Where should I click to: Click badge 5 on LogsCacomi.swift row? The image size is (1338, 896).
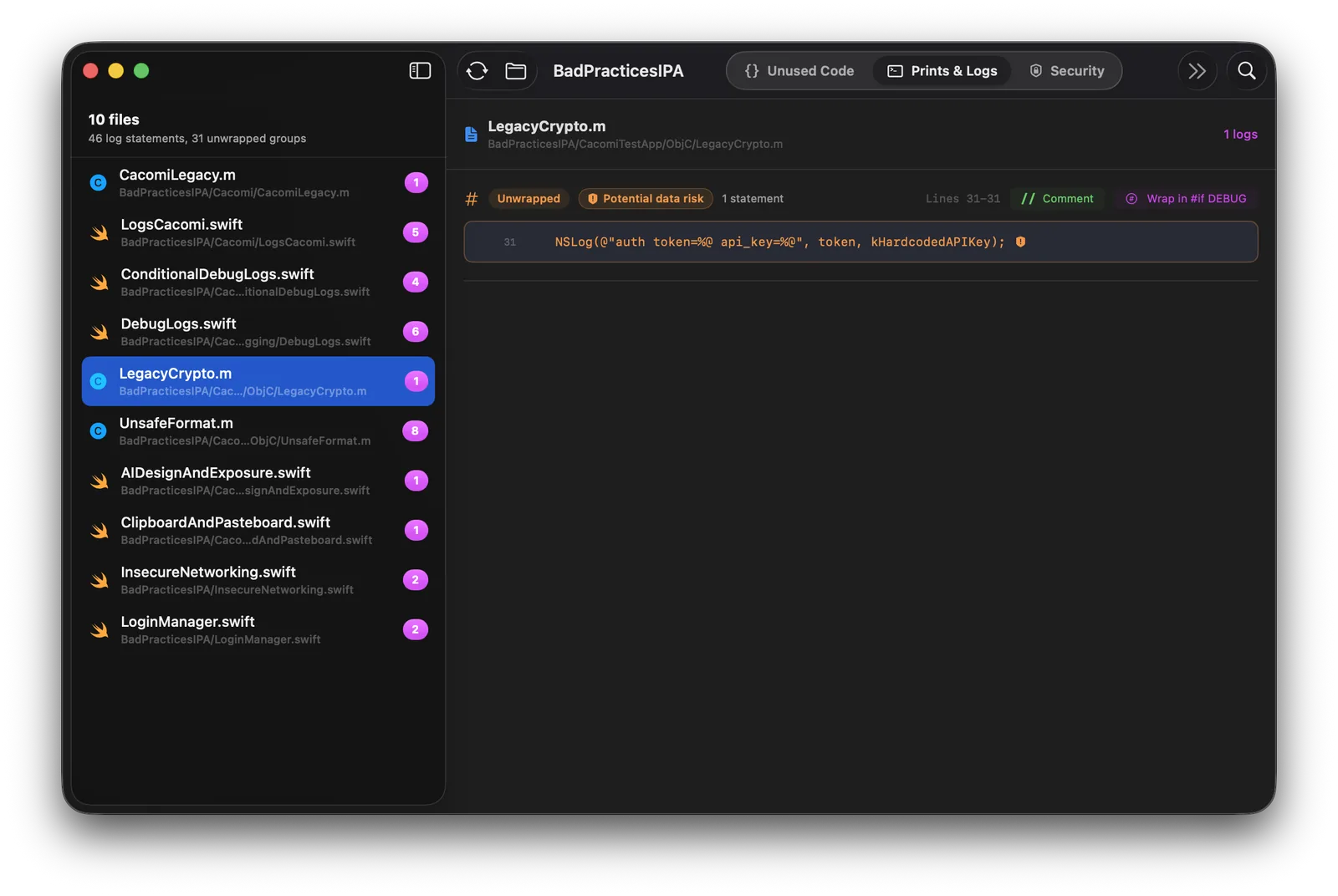click(x=416, y=232)
